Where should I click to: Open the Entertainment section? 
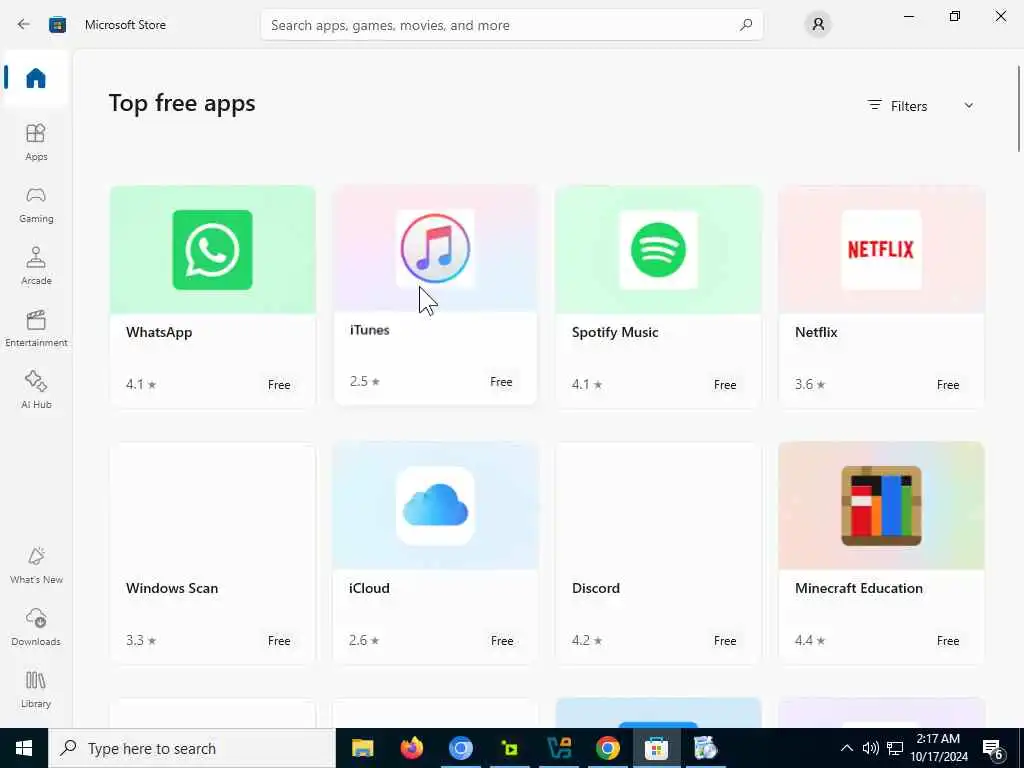pos(36,328)
